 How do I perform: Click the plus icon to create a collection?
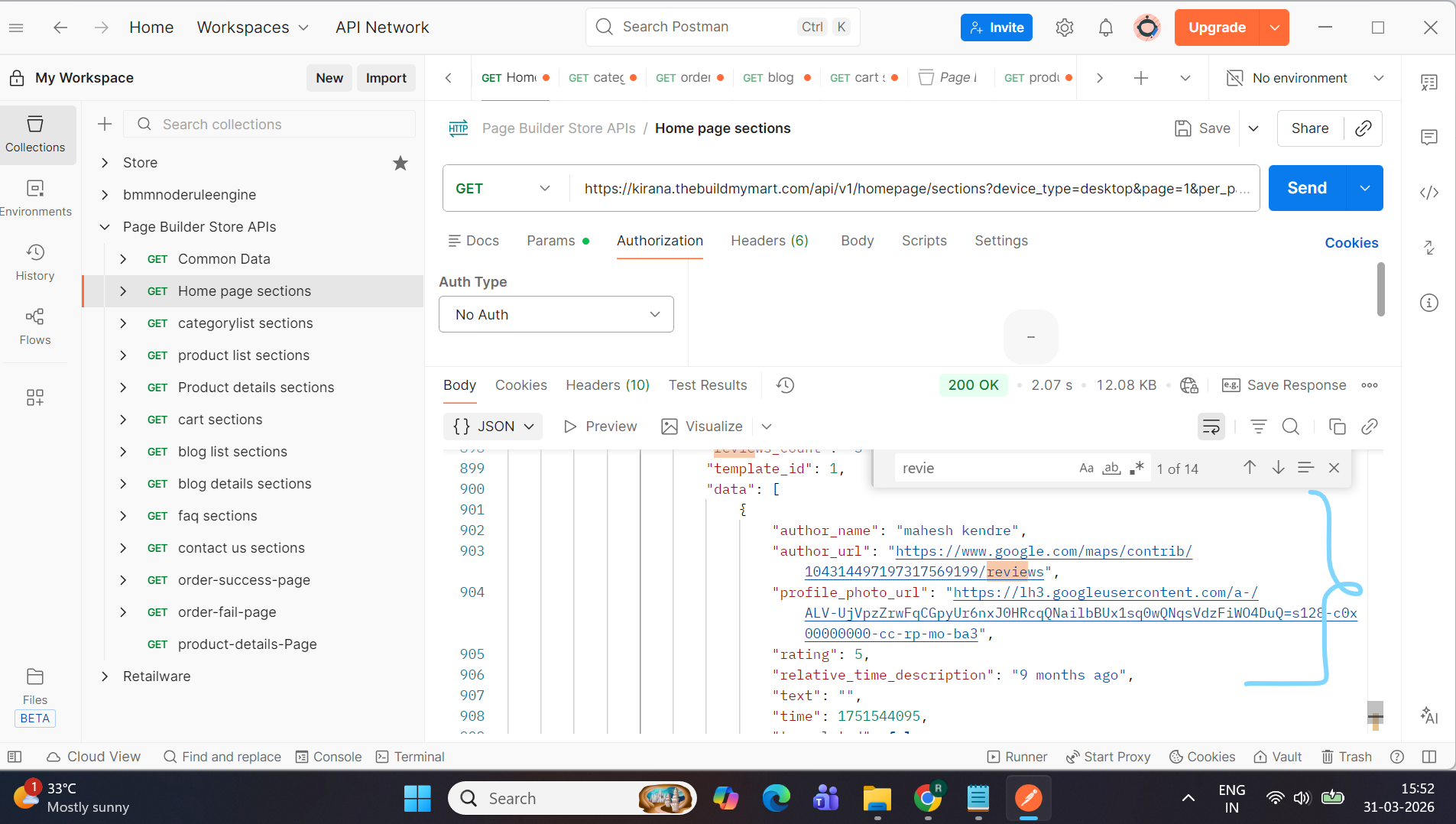[x=105, y=124]
